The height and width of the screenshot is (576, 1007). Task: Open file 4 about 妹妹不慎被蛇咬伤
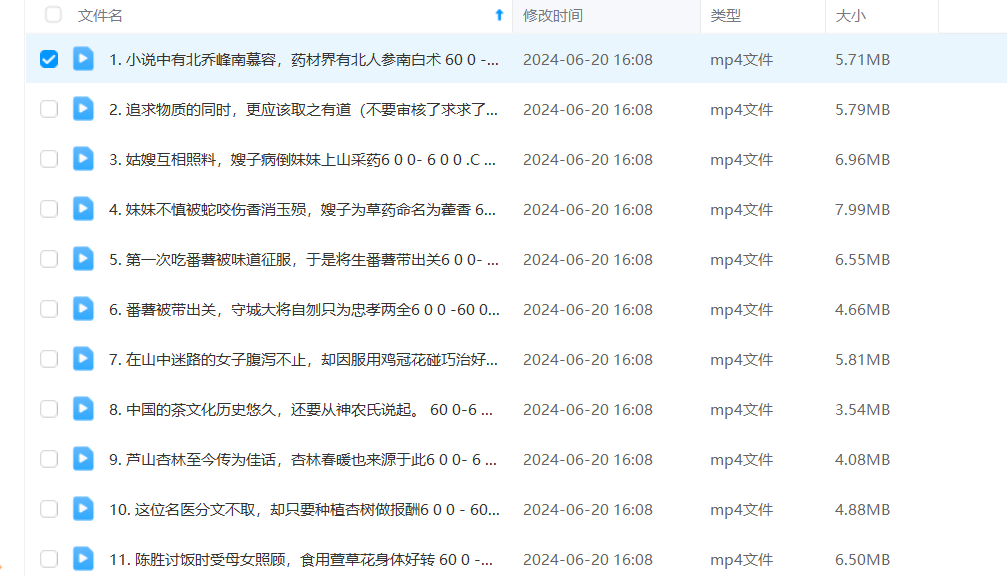click(302, 209)
